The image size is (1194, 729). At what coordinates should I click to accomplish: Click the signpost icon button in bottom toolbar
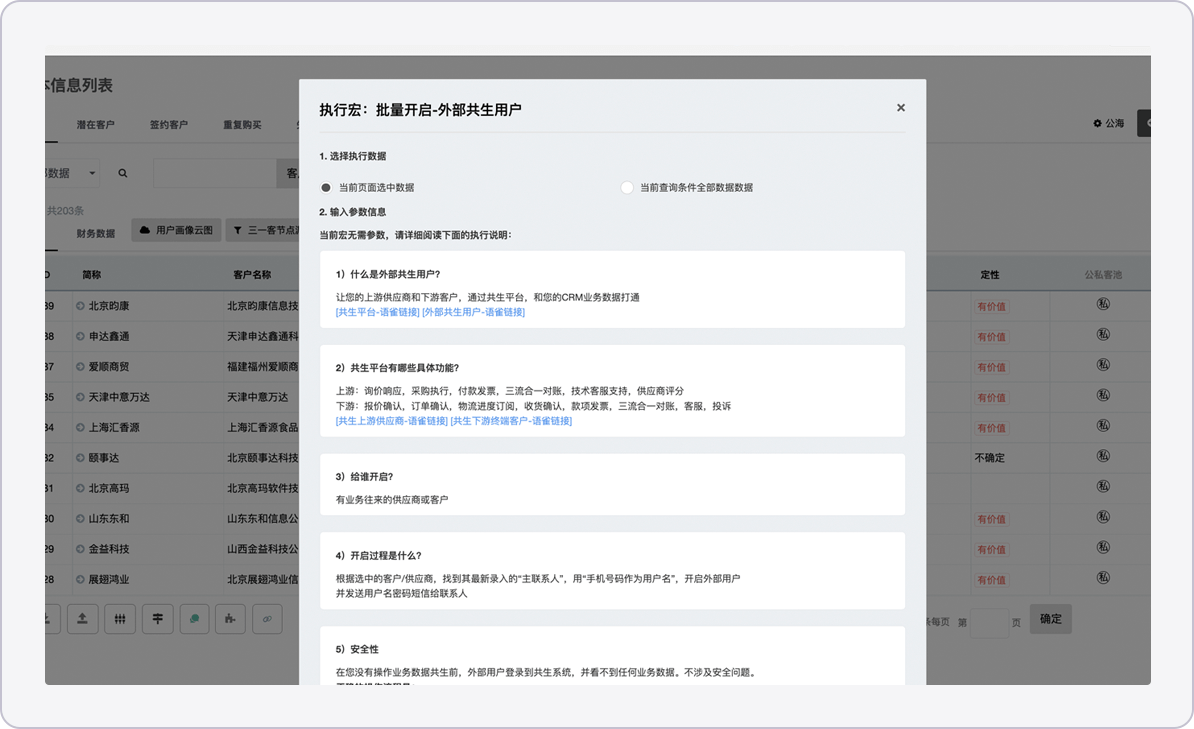[x=157, y=619]
